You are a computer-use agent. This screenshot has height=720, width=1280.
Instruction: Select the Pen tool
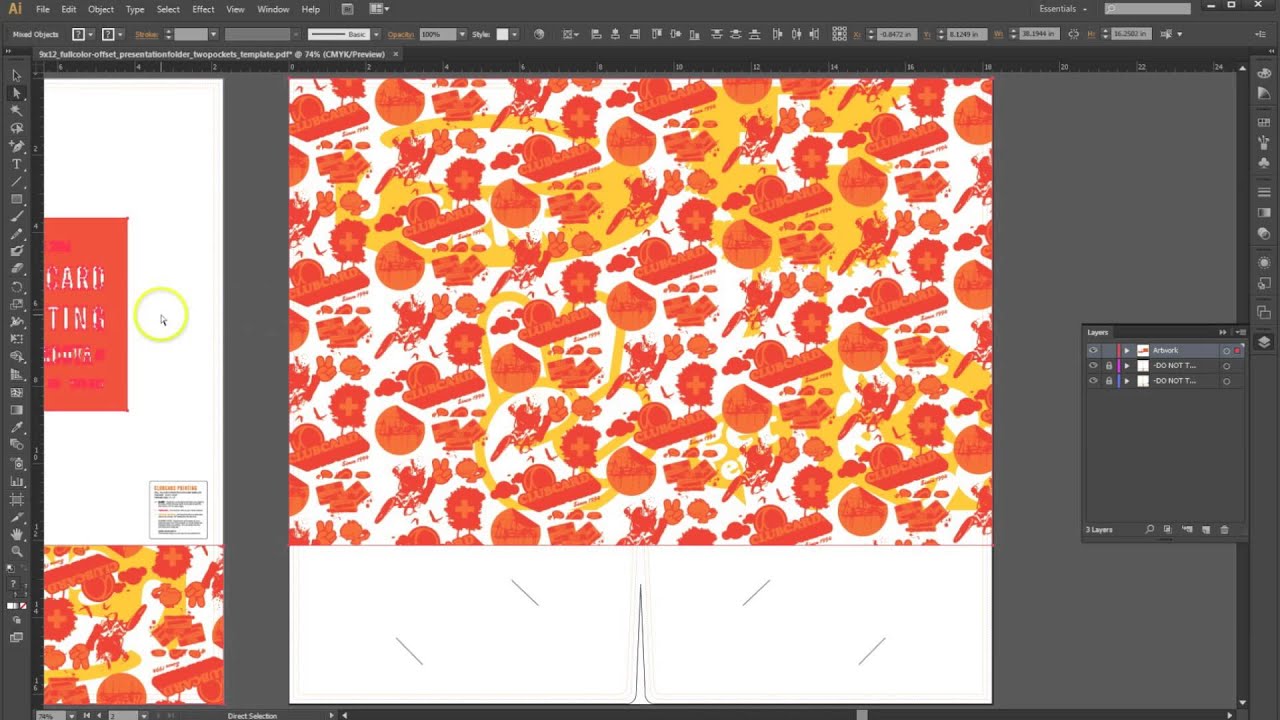16,146
